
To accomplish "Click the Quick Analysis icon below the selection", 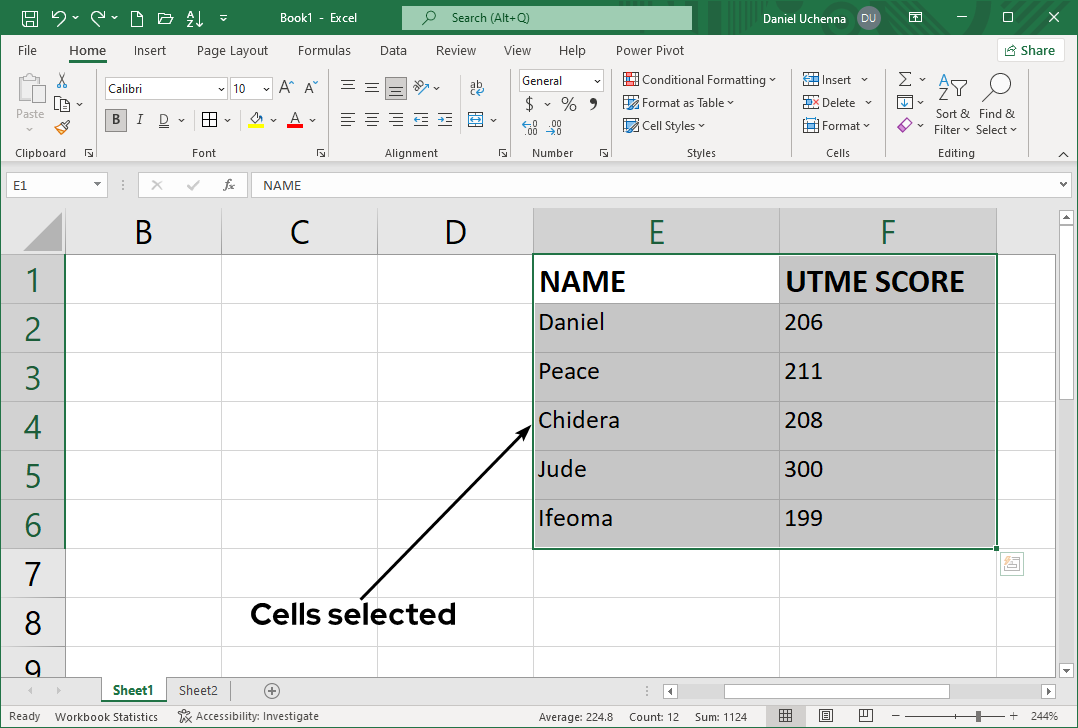I will (x=1011, y=564).
